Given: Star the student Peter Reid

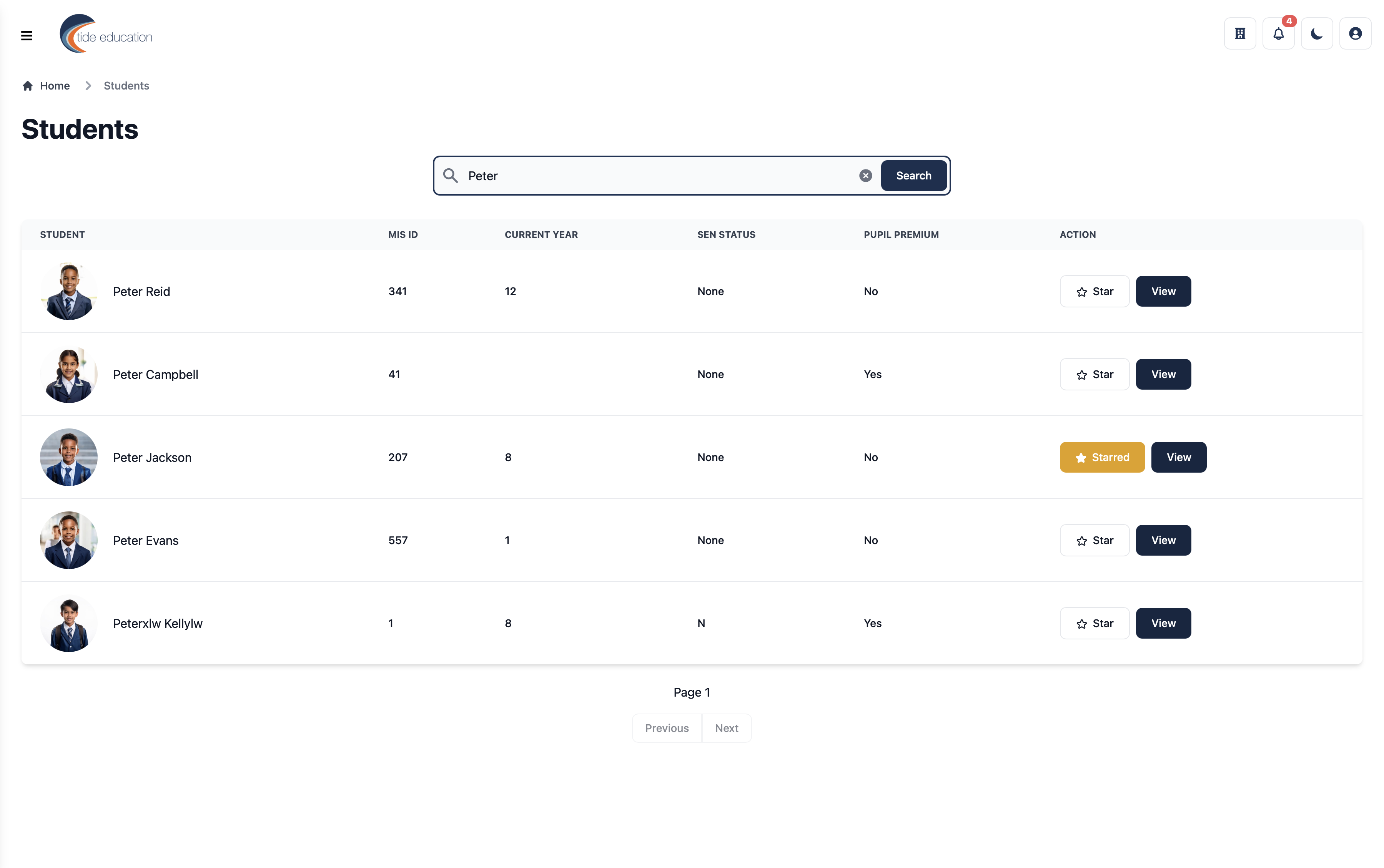Looking at the screenshot, I should coord(1094,291).
